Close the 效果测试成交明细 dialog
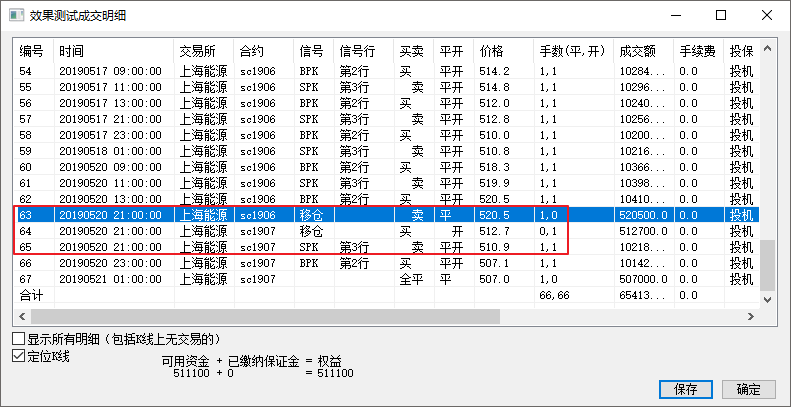791x407 pixels. tap(765, 16)
